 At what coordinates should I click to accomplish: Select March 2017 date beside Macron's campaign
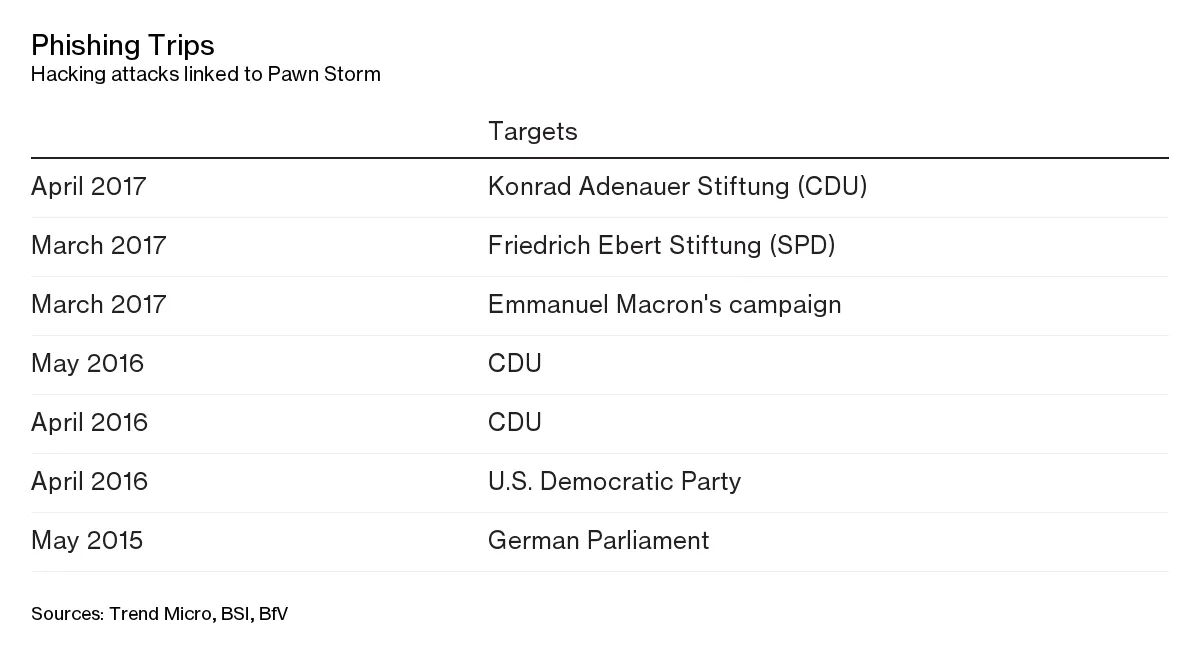tap(98, 305)
